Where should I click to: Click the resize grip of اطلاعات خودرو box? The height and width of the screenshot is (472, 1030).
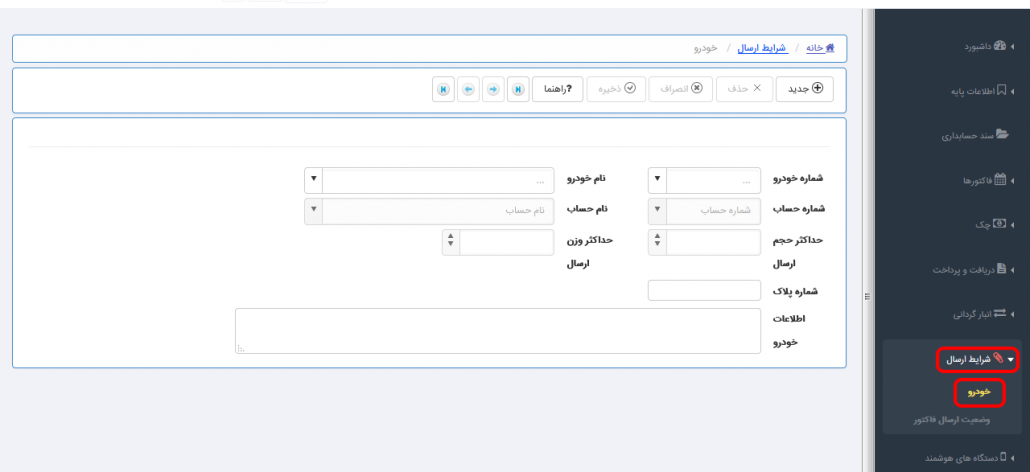point(240,349)
